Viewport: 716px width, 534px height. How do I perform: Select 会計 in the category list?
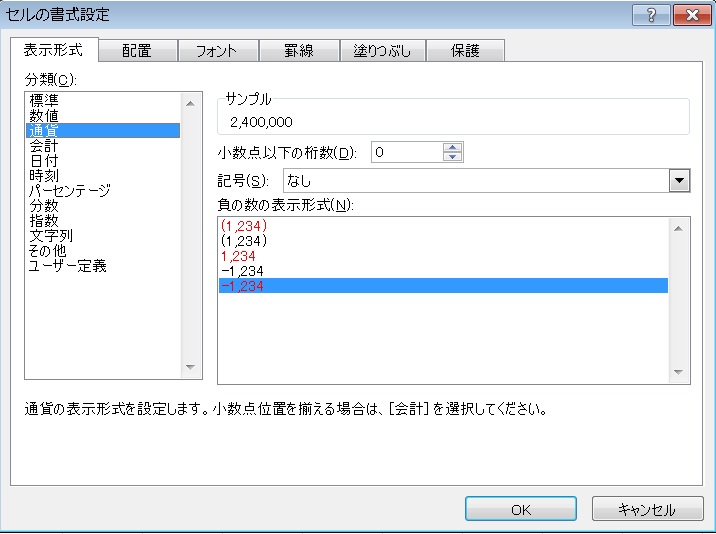click(44, 146)
